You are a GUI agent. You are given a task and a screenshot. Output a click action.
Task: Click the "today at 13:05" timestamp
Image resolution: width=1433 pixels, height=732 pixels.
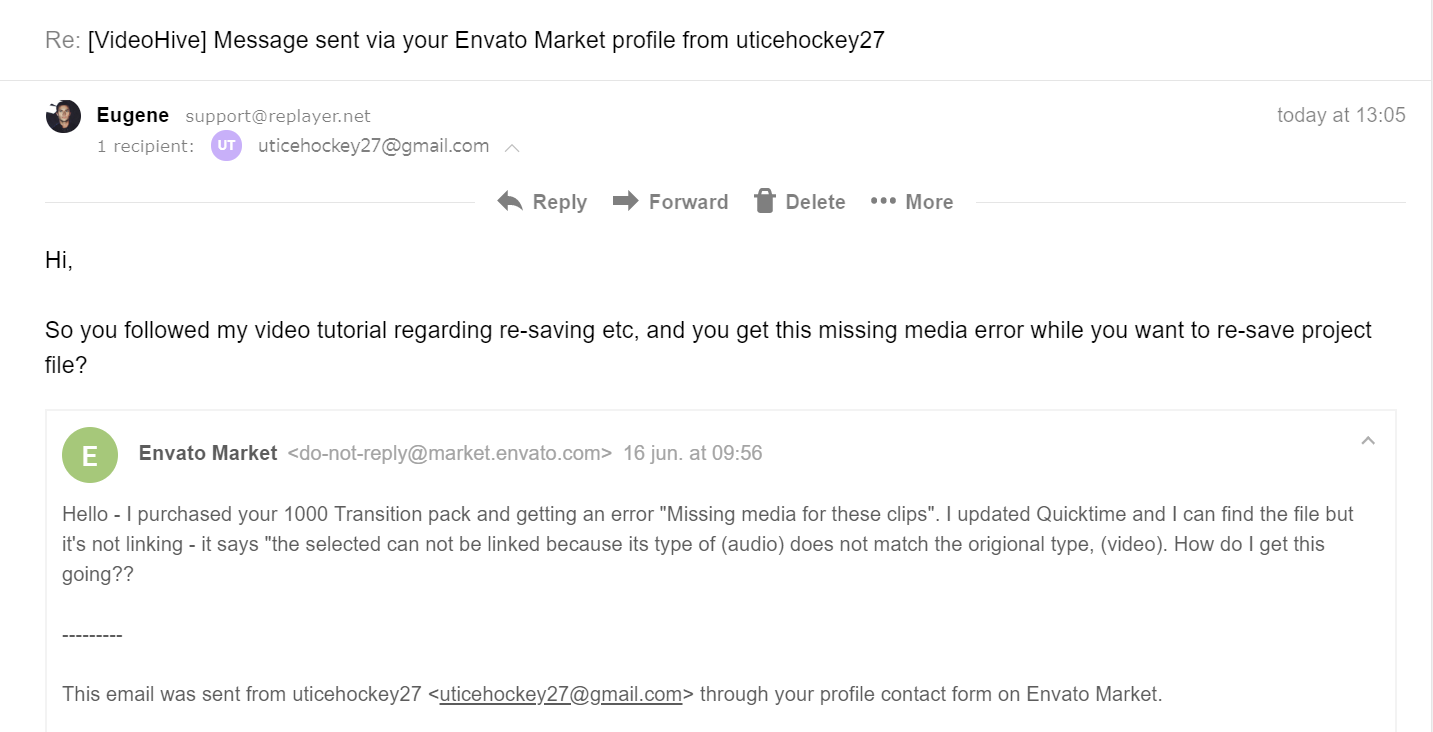click(1341, 115)
